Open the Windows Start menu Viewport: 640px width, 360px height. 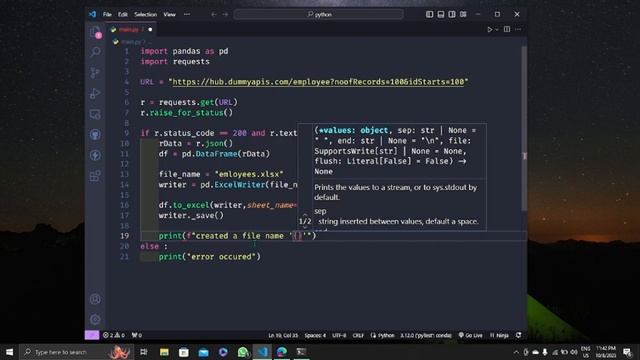tap(9, 352)
